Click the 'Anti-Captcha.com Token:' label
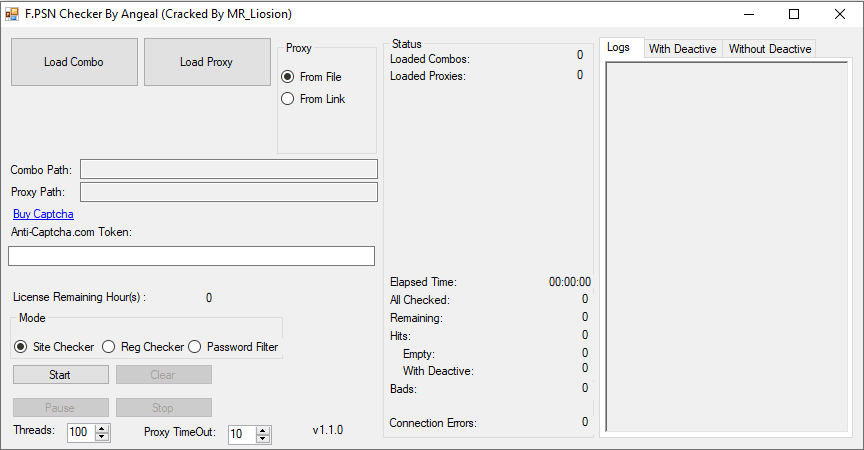This screenshot has width=864, height=450. coord(72,232)
